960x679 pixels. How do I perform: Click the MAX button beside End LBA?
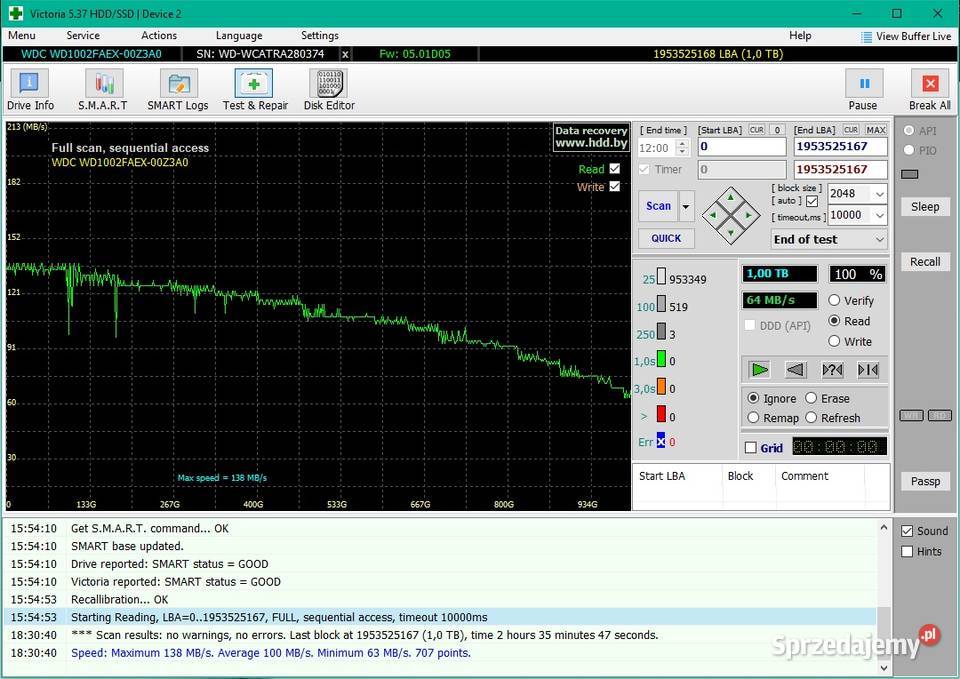coord(876,130)
